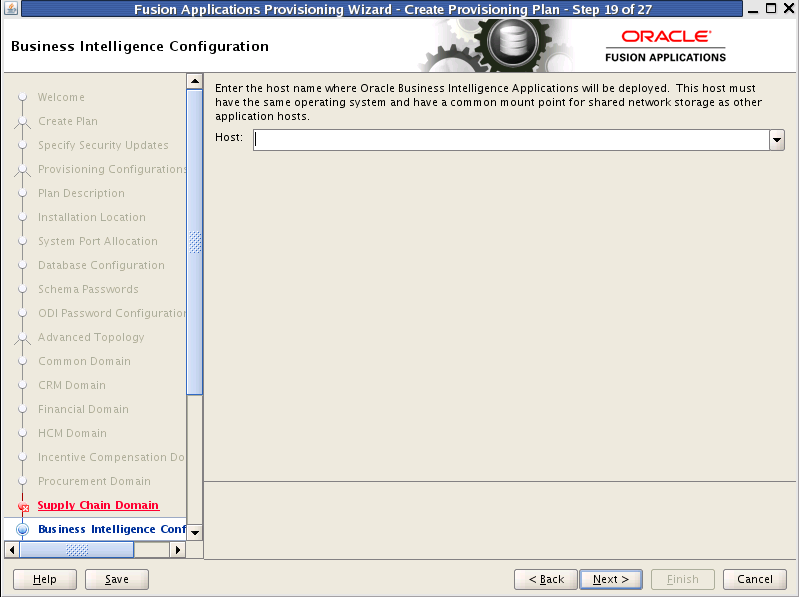
Task: Open the Help button
Action: pos(45,579)
